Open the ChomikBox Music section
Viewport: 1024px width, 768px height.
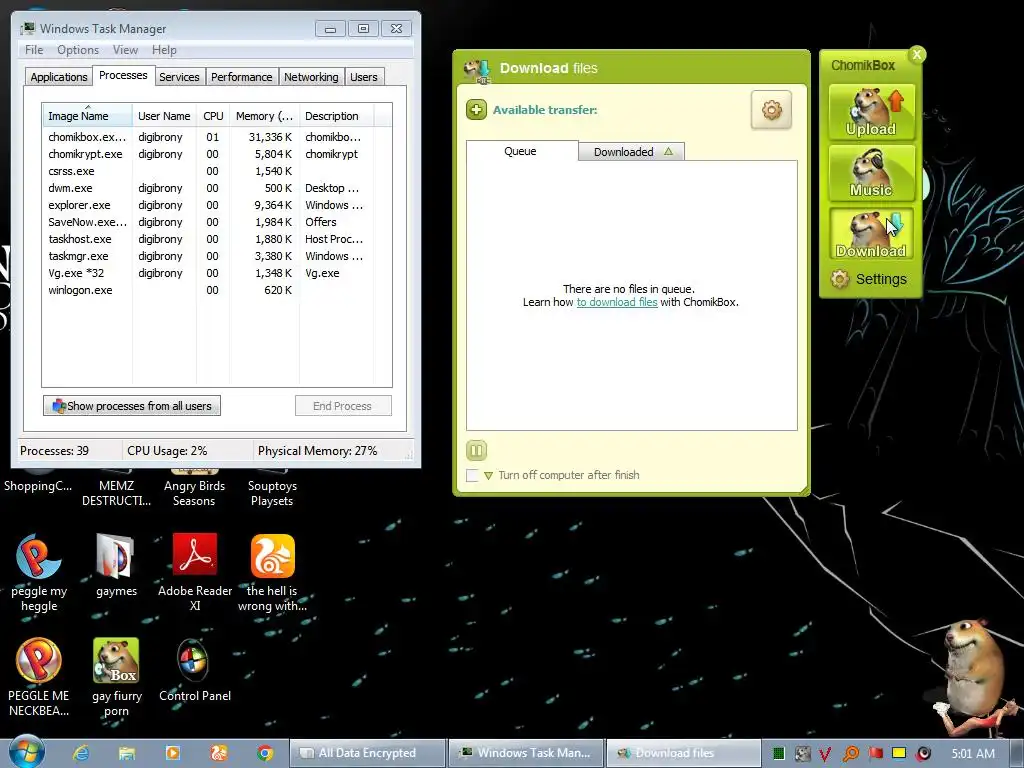pyautogui.click(x=871, y=173)
